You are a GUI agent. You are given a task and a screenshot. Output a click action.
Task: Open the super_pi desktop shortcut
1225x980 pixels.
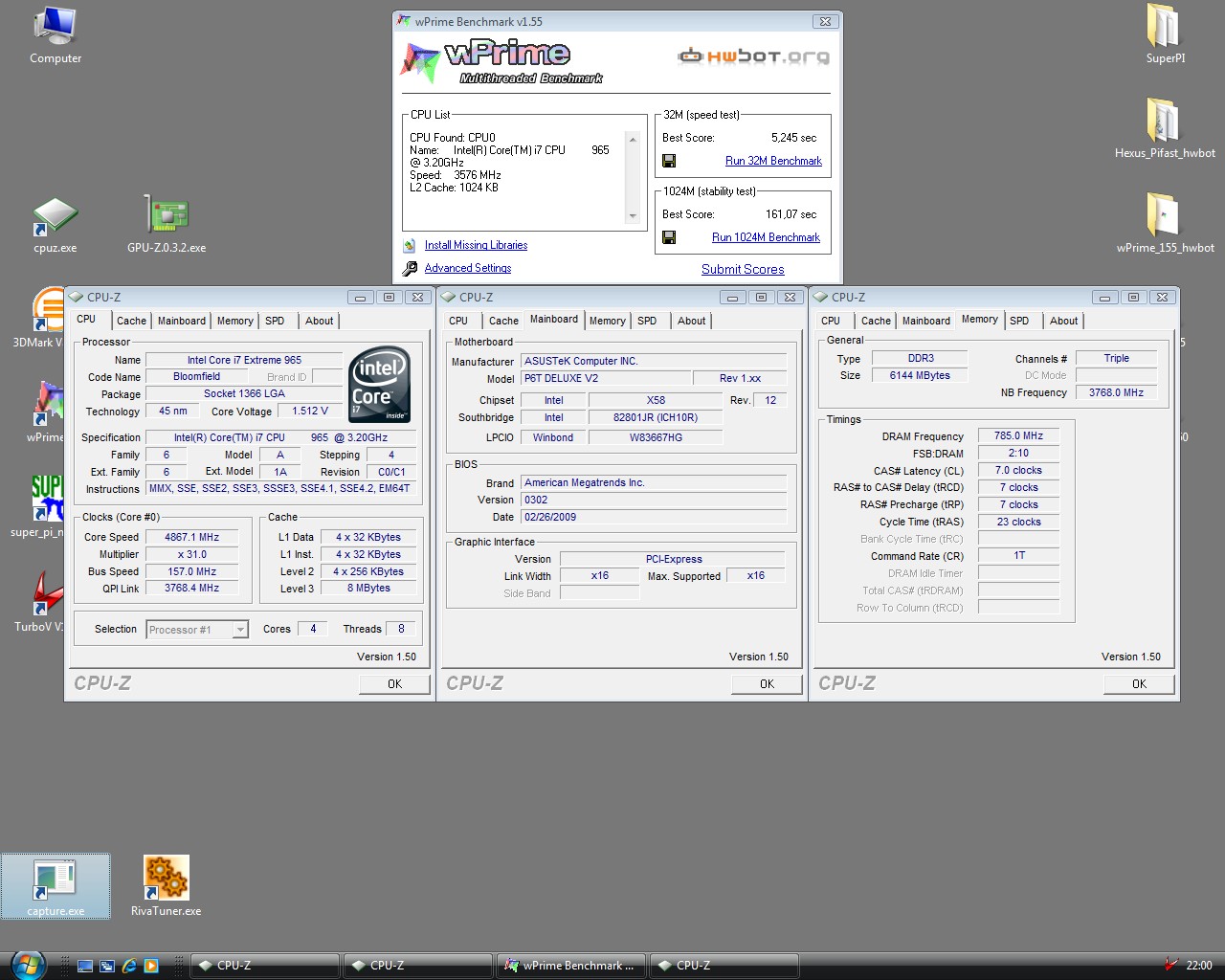[39, 507]
